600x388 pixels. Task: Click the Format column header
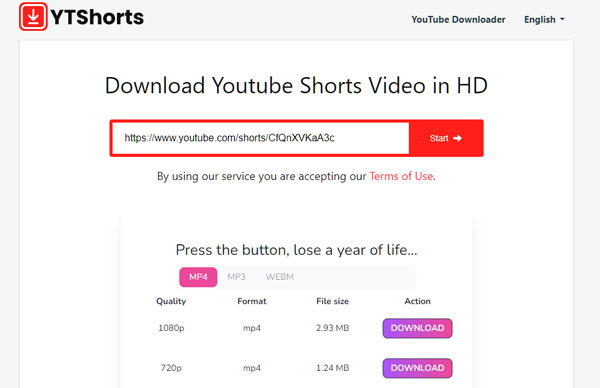click(252, 301)
